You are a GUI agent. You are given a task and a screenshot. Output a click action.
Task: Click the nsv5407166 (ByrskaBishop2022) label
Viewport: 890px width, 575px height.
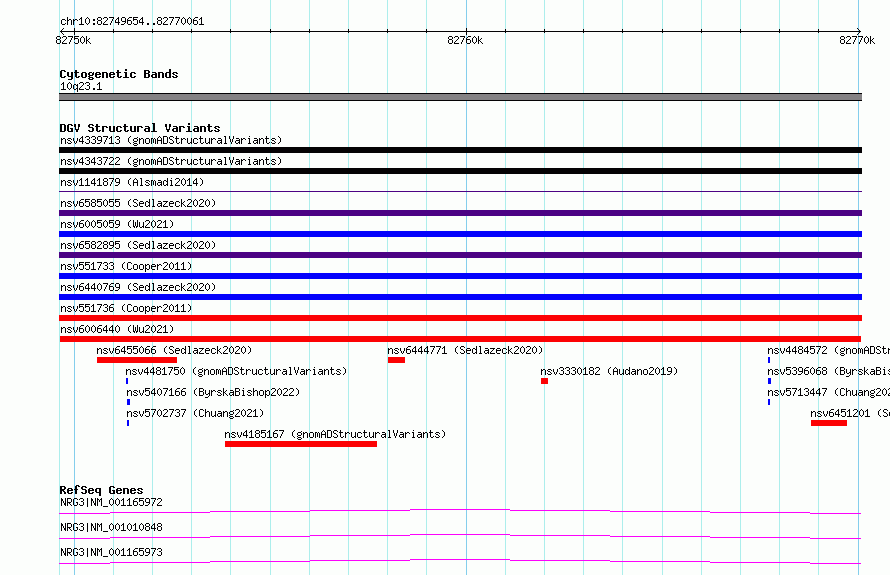[x=213, y=392]
